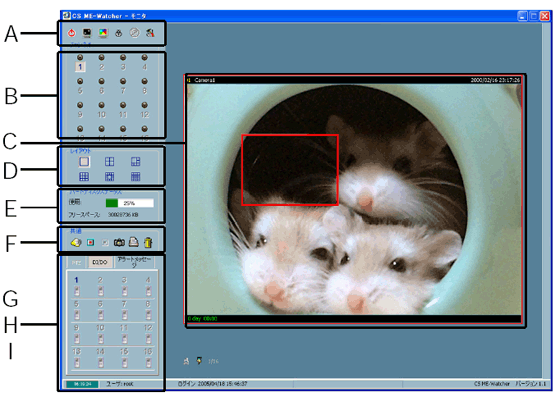The height and width of the screenshot is (397, 560).
Task: Select camera channel 12
Action: (x=144, y=115)
